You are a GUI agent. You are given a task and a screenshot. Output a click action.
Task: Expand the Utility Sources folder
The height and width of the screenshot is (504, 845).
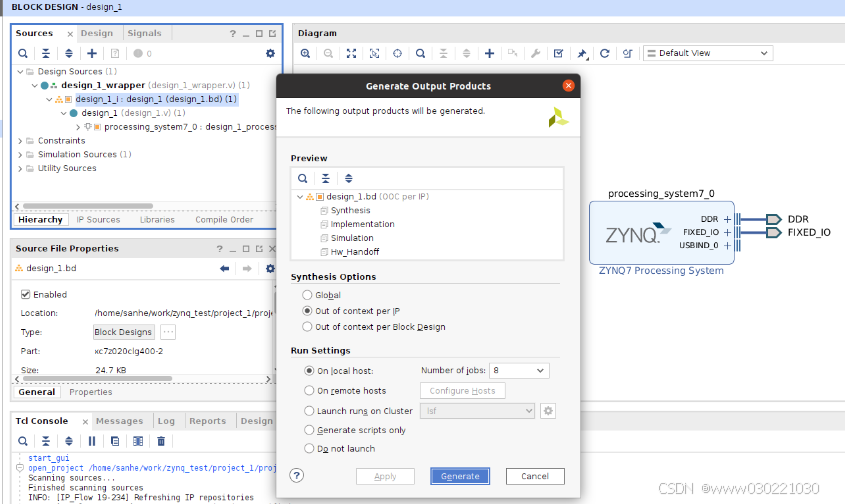[x=20, y=168]
